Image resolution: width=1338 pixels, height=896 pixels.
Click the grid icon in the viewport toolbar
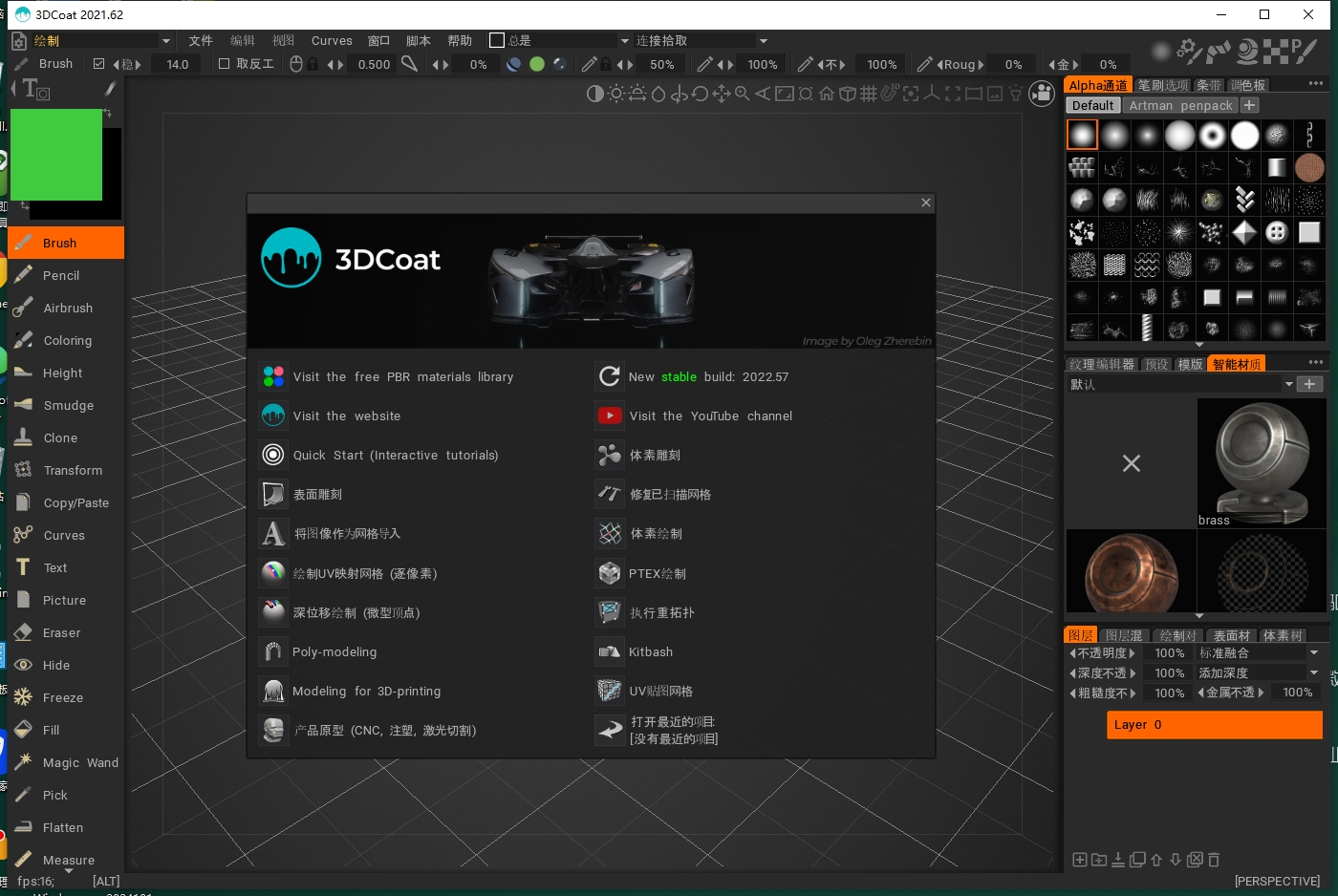[868, 94]
